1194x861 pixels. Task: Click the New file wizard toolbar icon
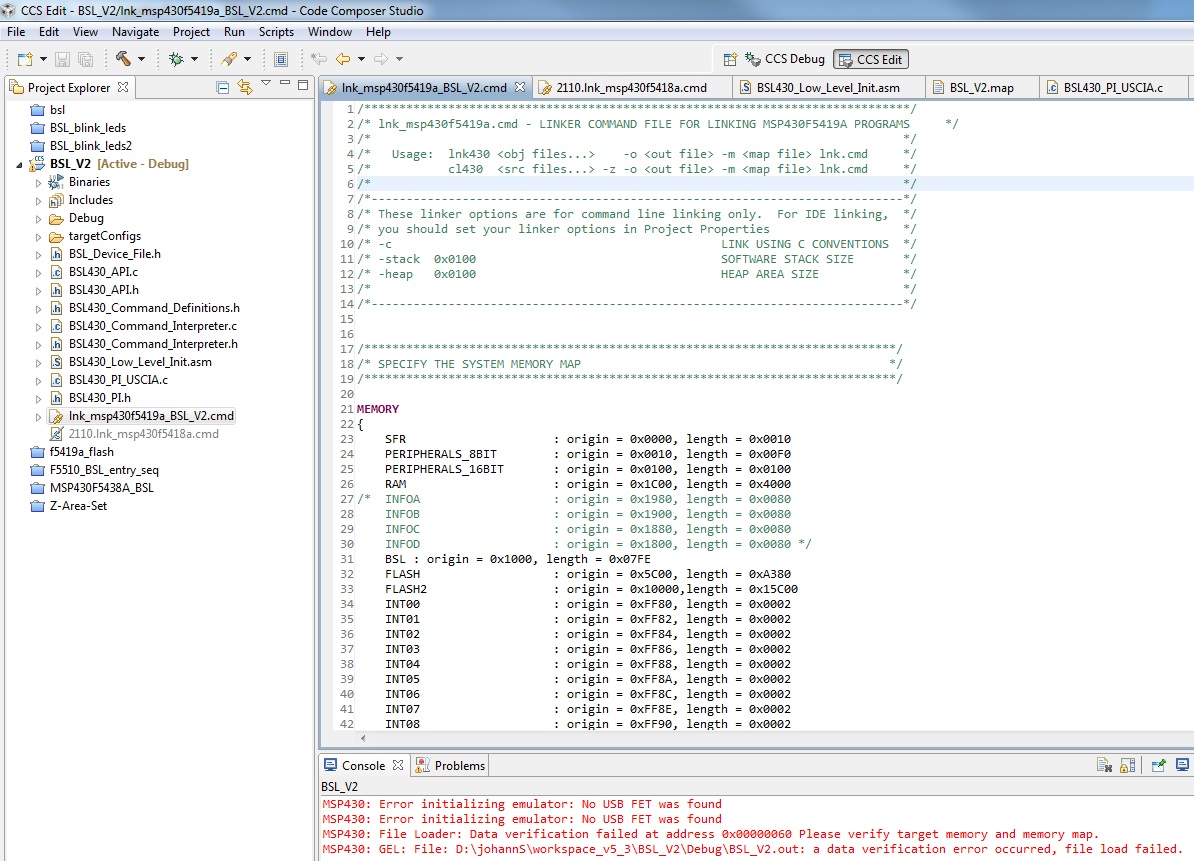tap(24, 59)
